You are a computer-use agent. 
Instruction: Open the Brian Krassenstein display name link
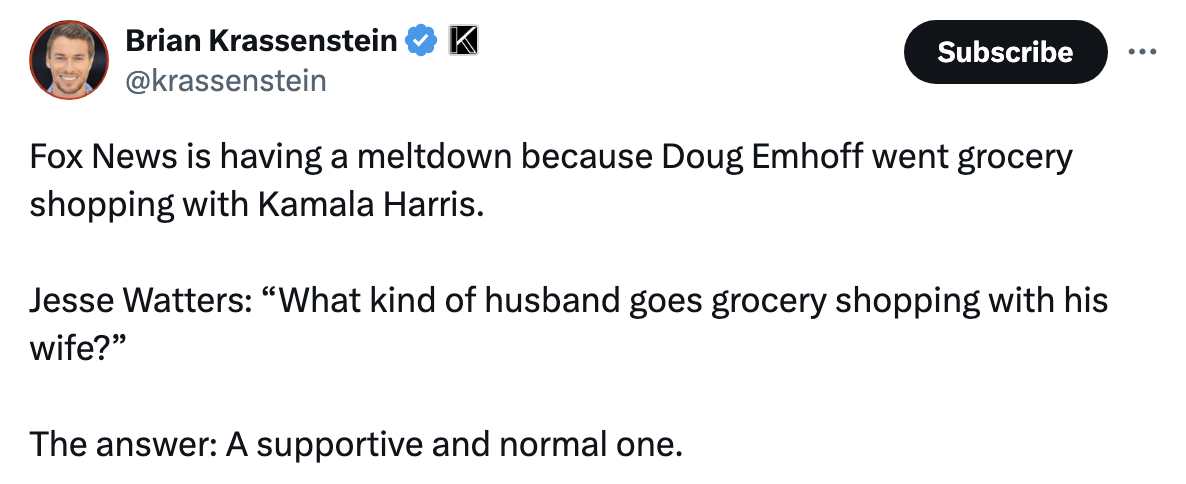(263, 40)
